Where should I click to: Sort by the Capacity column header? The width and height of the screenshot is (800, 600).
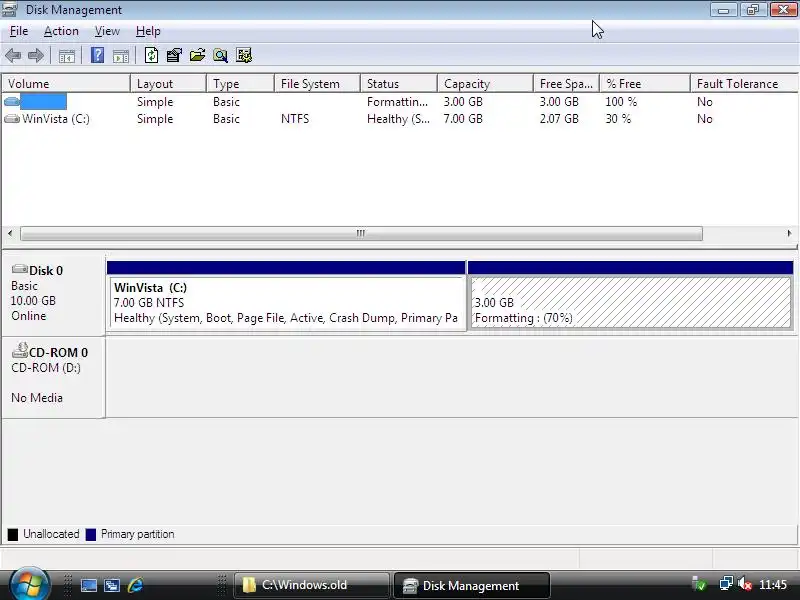486,84
